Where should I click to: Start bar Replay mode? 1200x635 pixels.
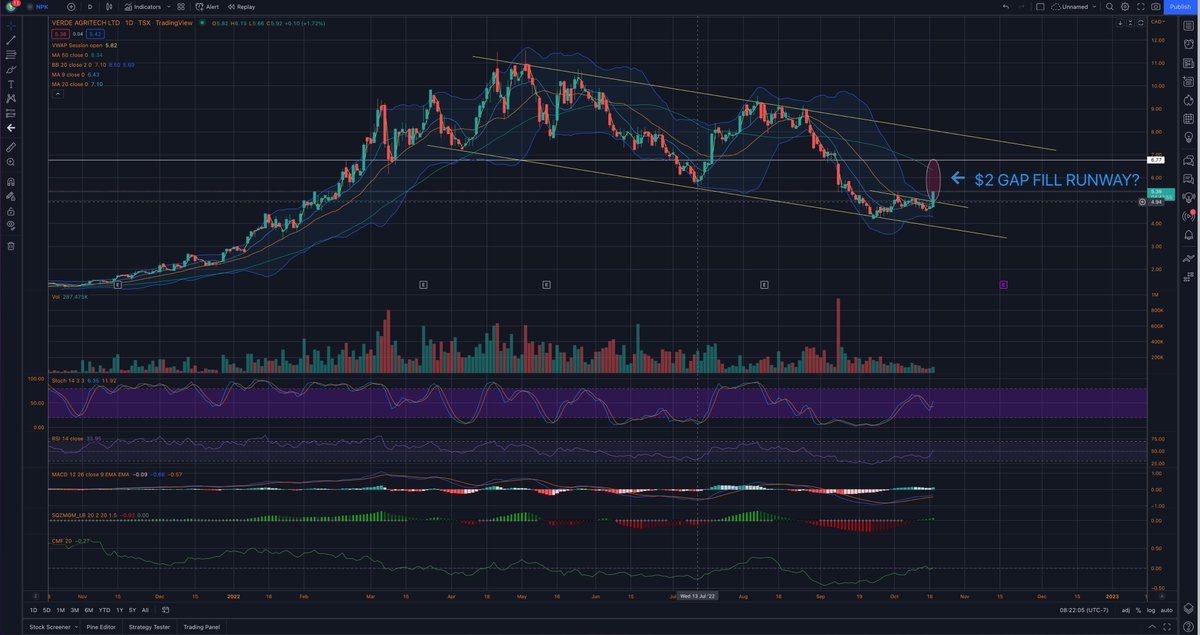coord(241,7)
